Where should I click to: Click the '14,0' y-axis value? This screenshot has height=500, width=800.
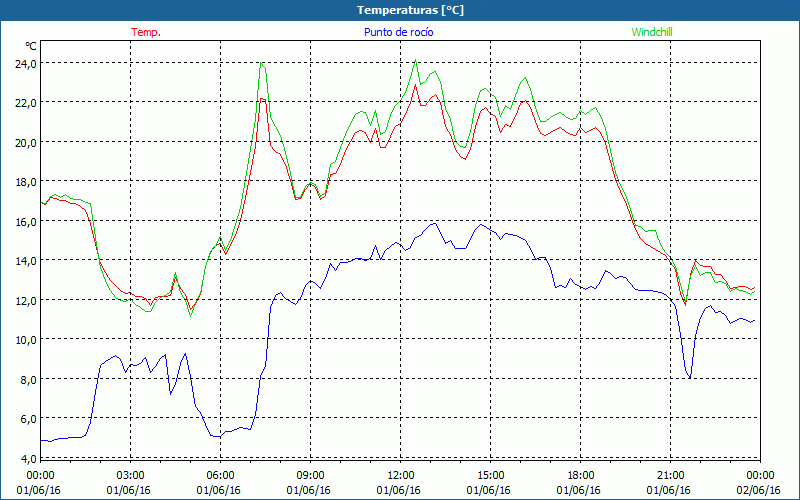[26, 261]
